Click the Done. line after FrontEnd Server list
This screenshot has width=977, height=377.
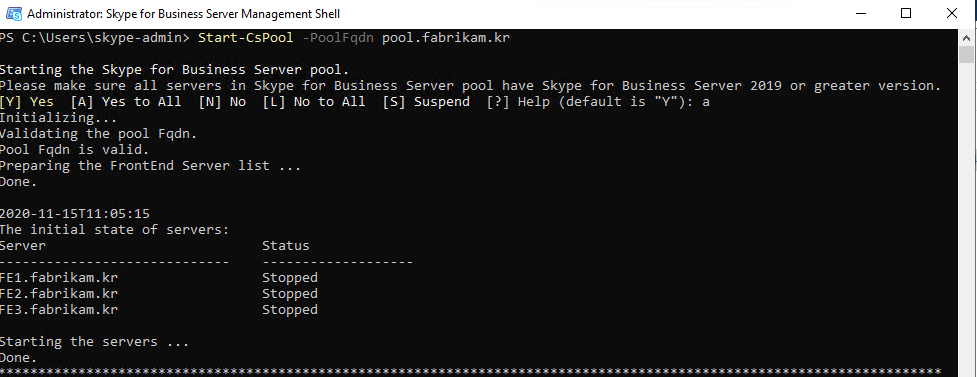pos(19,182)
